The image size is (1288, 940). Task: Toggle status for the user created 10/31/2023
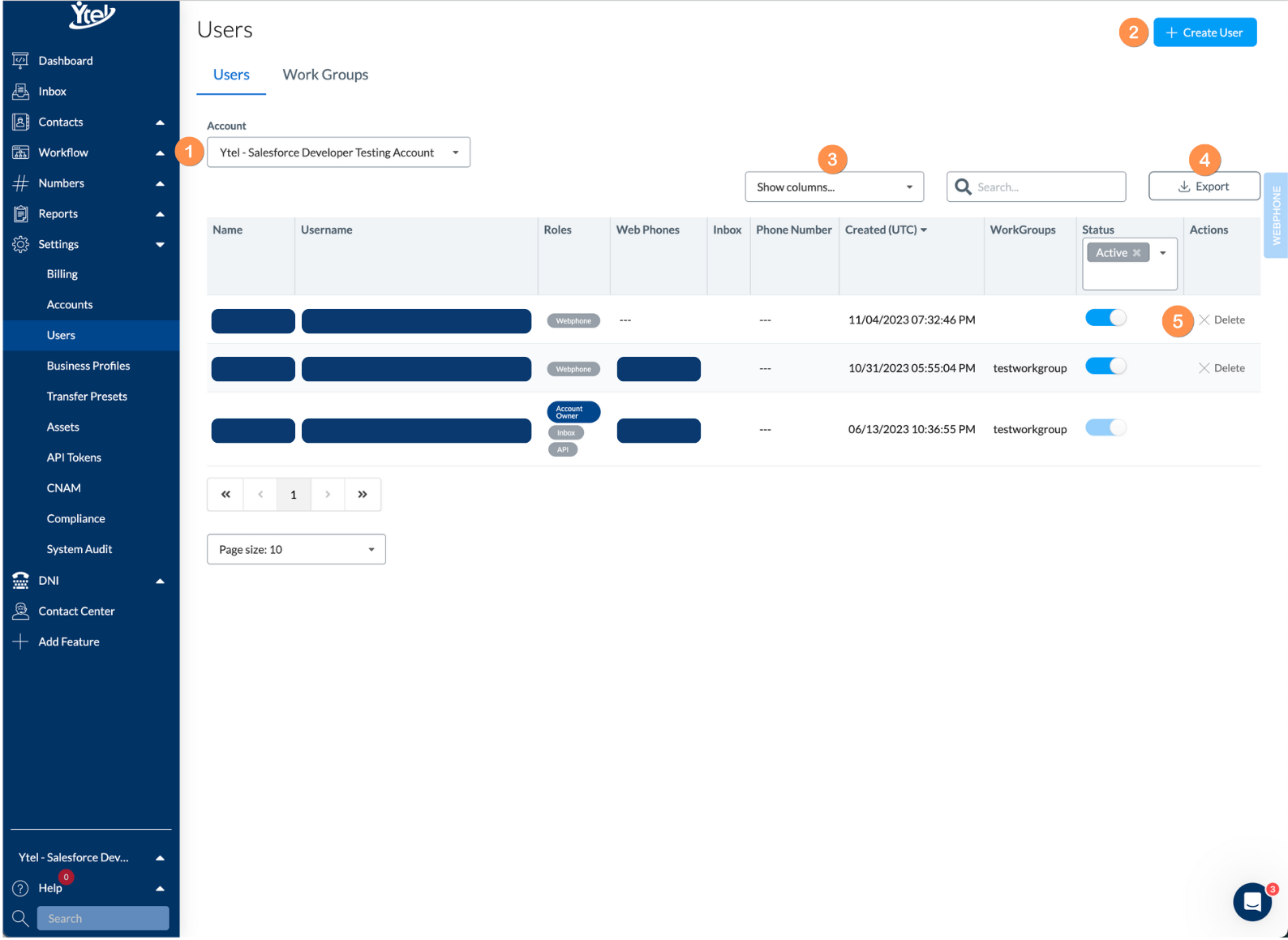tap(1106, 367)
